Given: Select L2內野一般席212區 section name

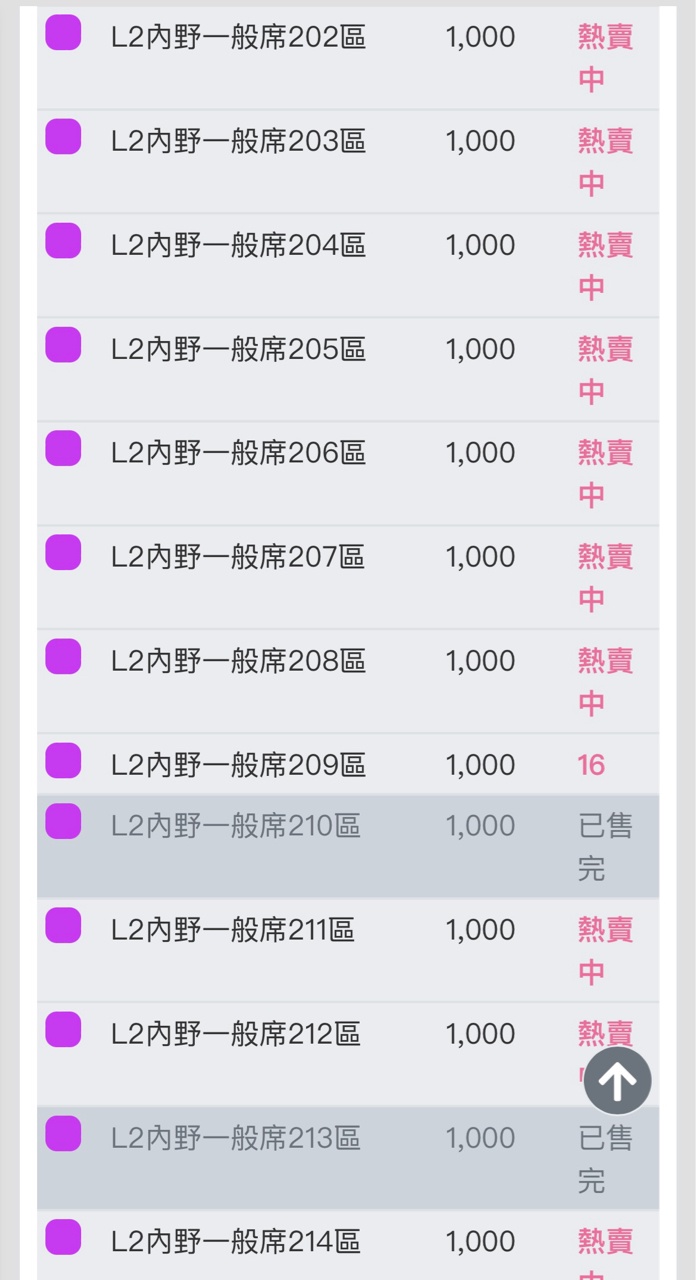Looking at the screenshot, I should [236, 1035].
